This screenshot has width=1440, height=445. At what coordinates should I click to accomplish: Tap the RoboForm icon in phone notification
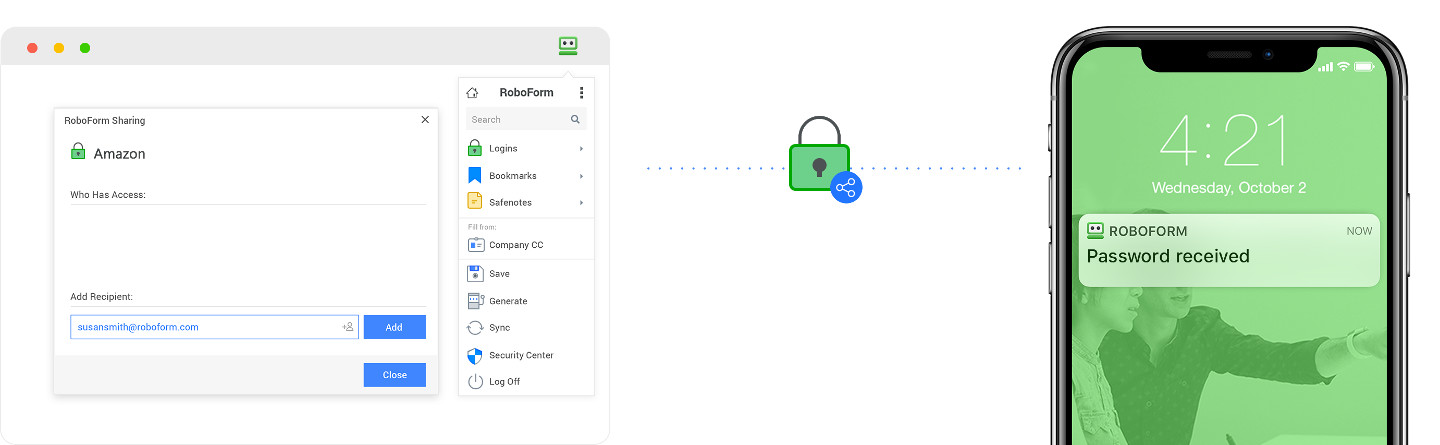[x=1096, y=230]
